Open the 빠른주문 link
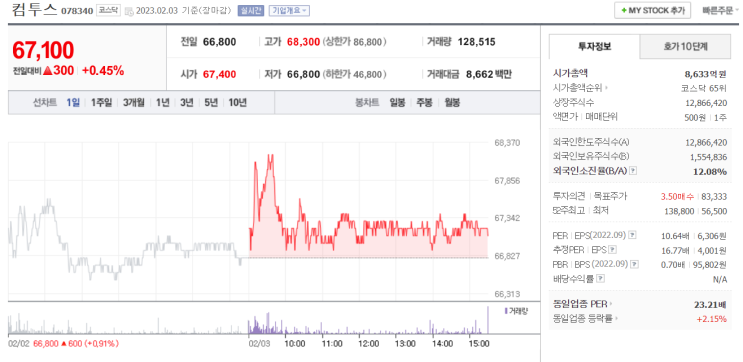The width and height of the screenshot is (743, 362). (x=717, y=10)
